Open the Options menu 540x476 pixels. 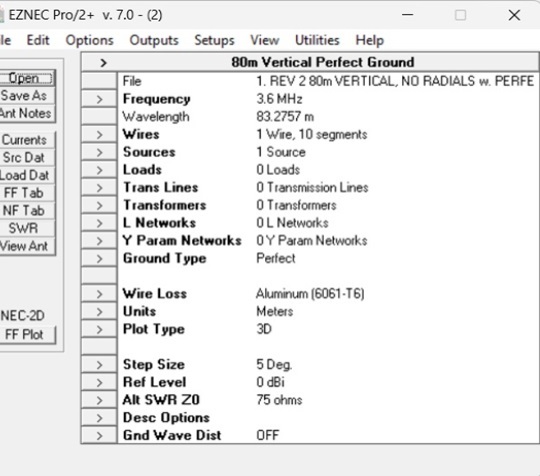click(90, 40)
